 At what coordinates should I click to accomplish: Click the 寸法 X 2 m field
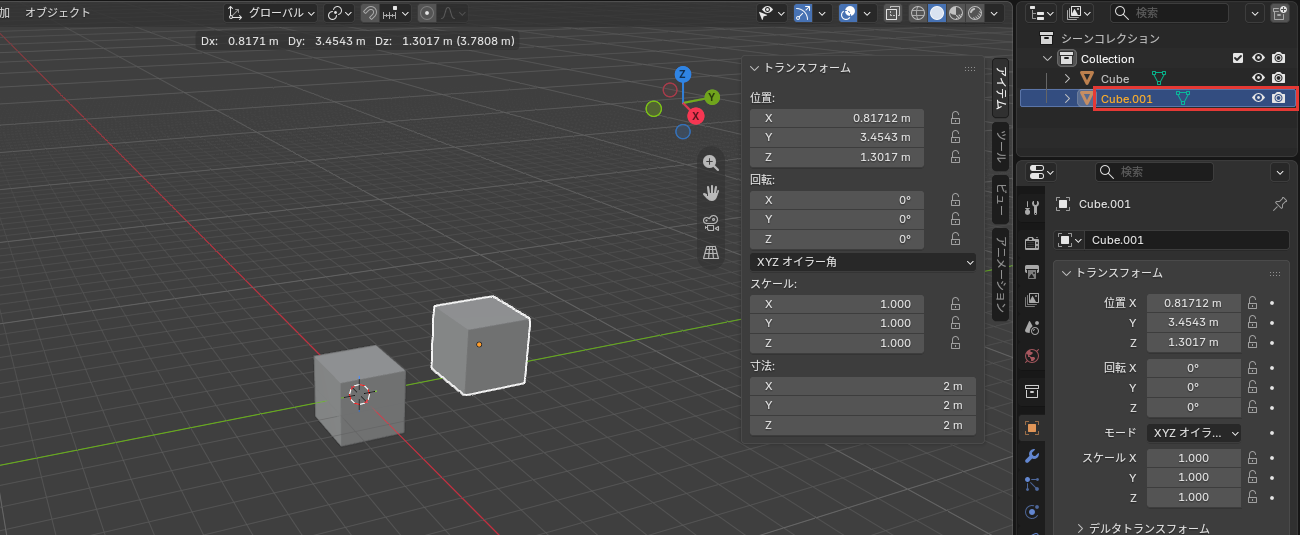click(x=862, y=386)
